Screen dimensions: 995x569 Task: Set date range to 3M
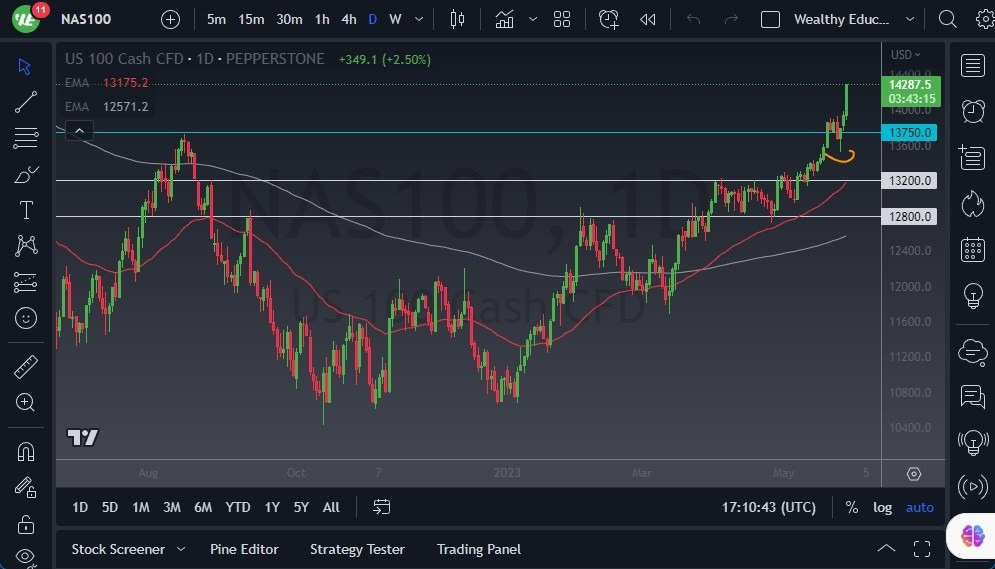pyautogui.click(x=171, y=507)
